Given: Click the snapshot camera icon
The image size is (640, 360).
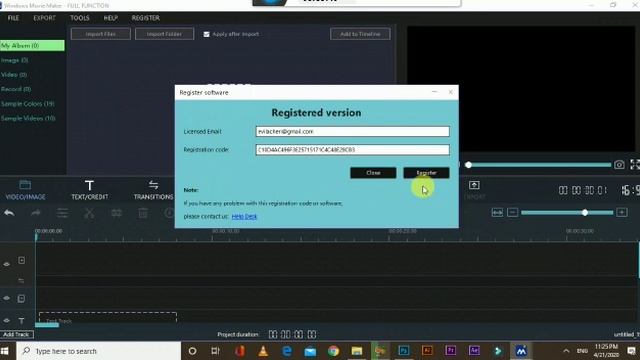Looking at the screenshot, I should (x=619, y=165).
